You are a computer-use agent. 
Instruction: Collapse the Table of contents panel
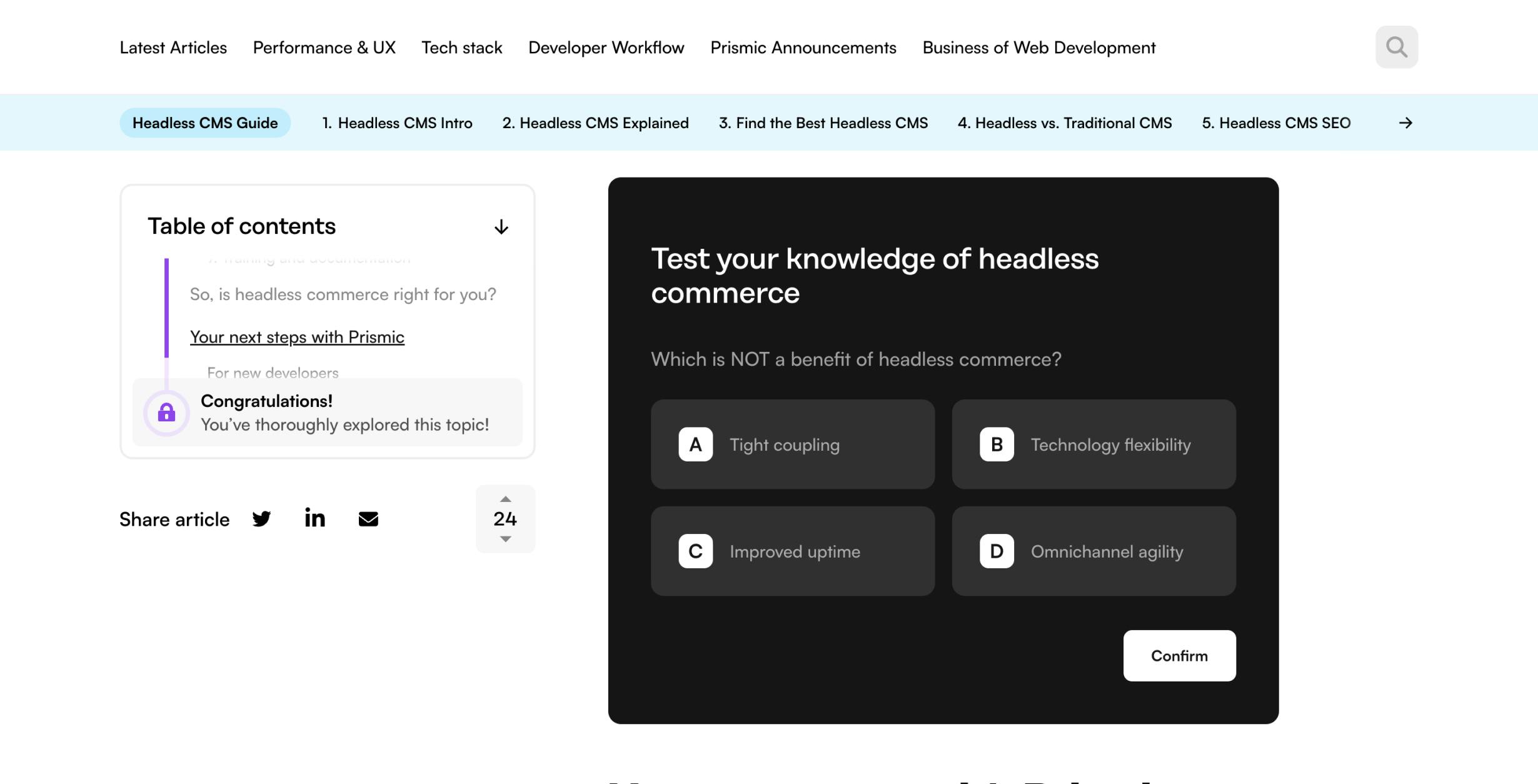point(501,227)
